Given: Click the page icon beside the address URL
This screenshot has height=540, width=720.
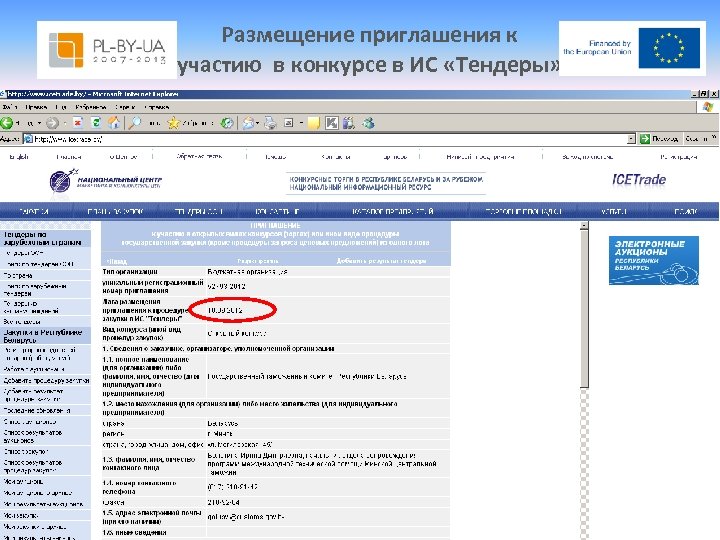Looking at the screenshot, I should (28, 139).
